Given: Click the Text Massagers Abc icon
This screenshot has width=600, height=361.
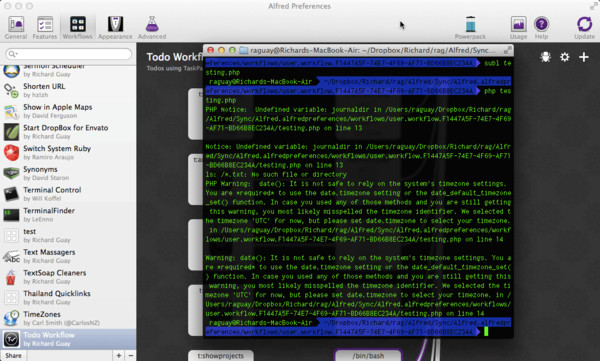Looking at the screenshot, I should pyautogui.click(x=11, y=256).
